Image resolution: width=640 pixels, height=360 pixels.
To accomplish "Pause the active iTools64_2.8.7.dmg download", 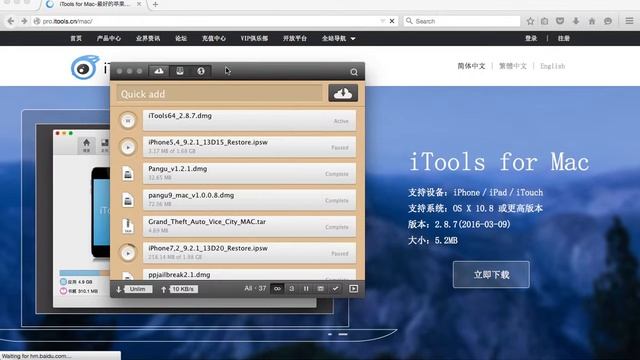I will click(x=128, y=121).
